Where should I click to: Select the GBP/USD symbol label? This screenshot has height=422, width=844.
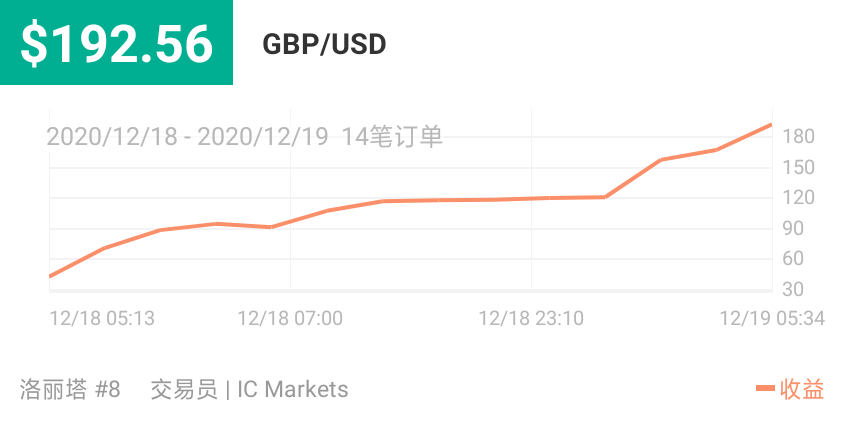pos(324,45)
